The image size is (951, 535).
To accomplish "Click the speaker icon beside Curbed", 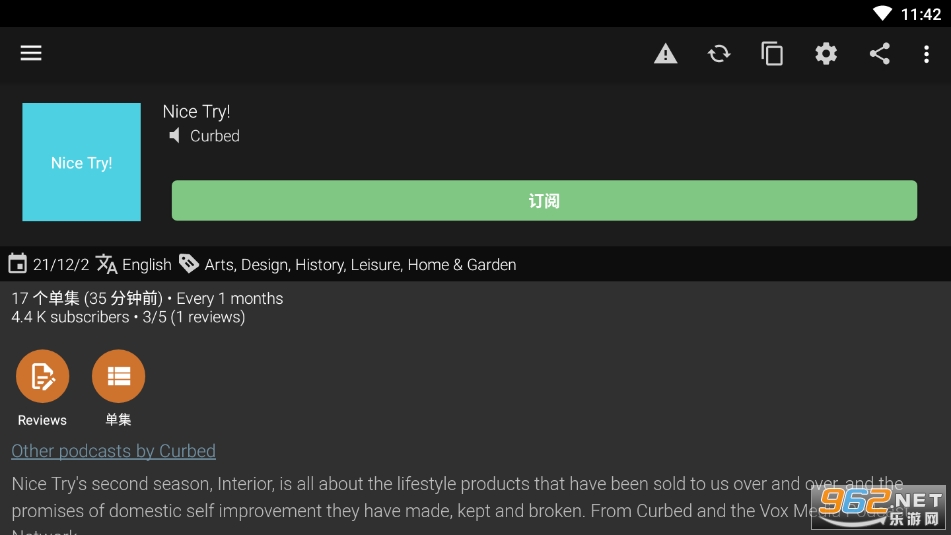I will (175, 136).
